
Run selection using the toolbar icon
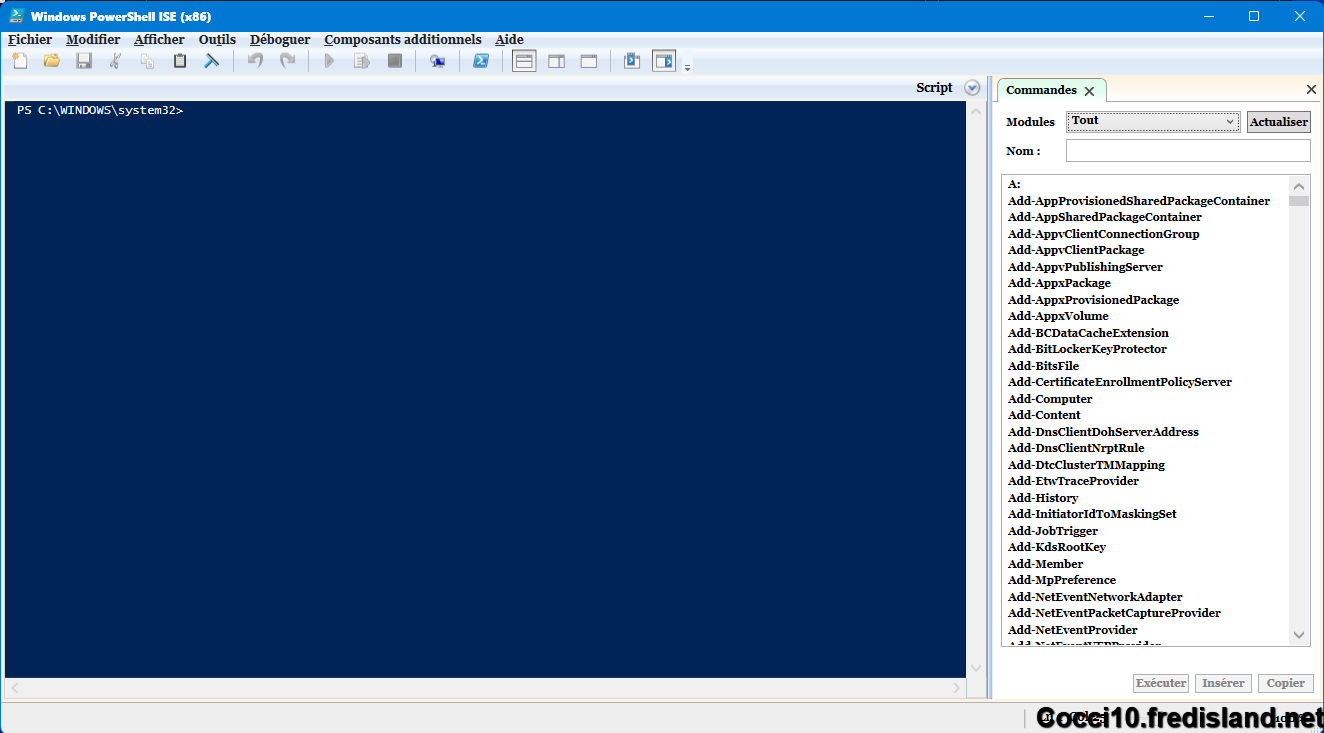pos(362,61)
